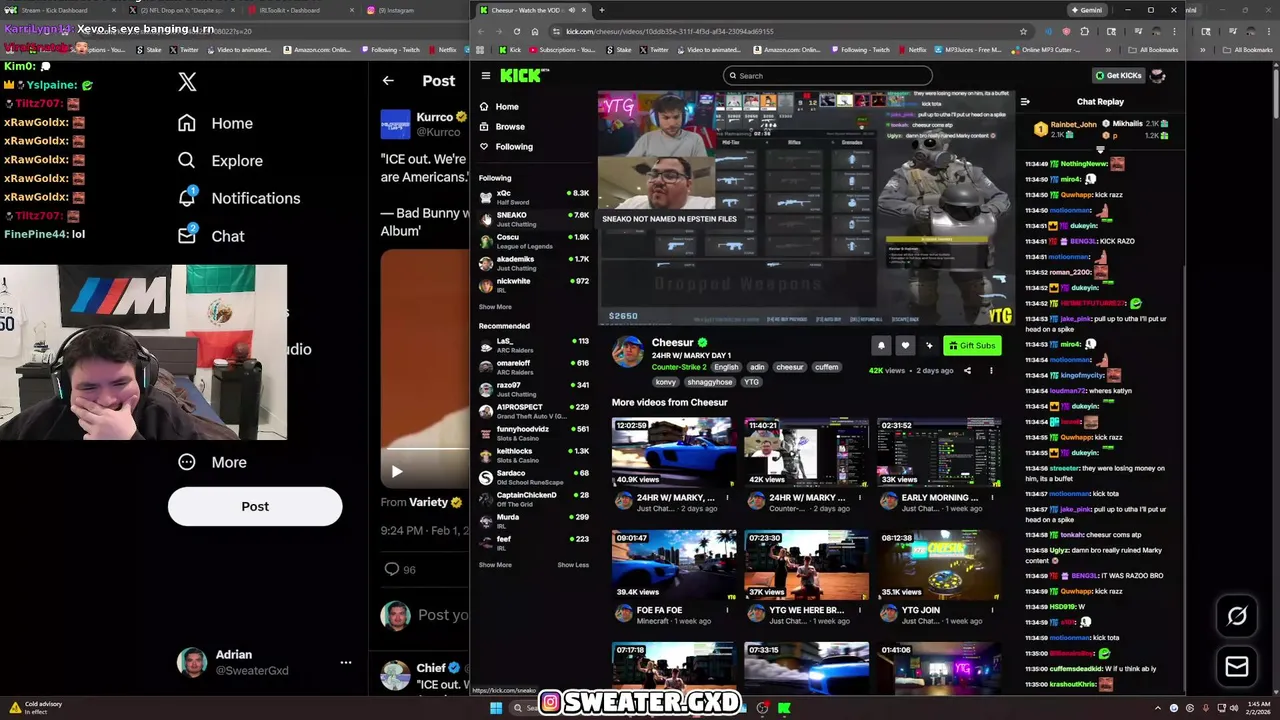
Task: Open Chat in X sidebar
Action: [x=211, y=236]
